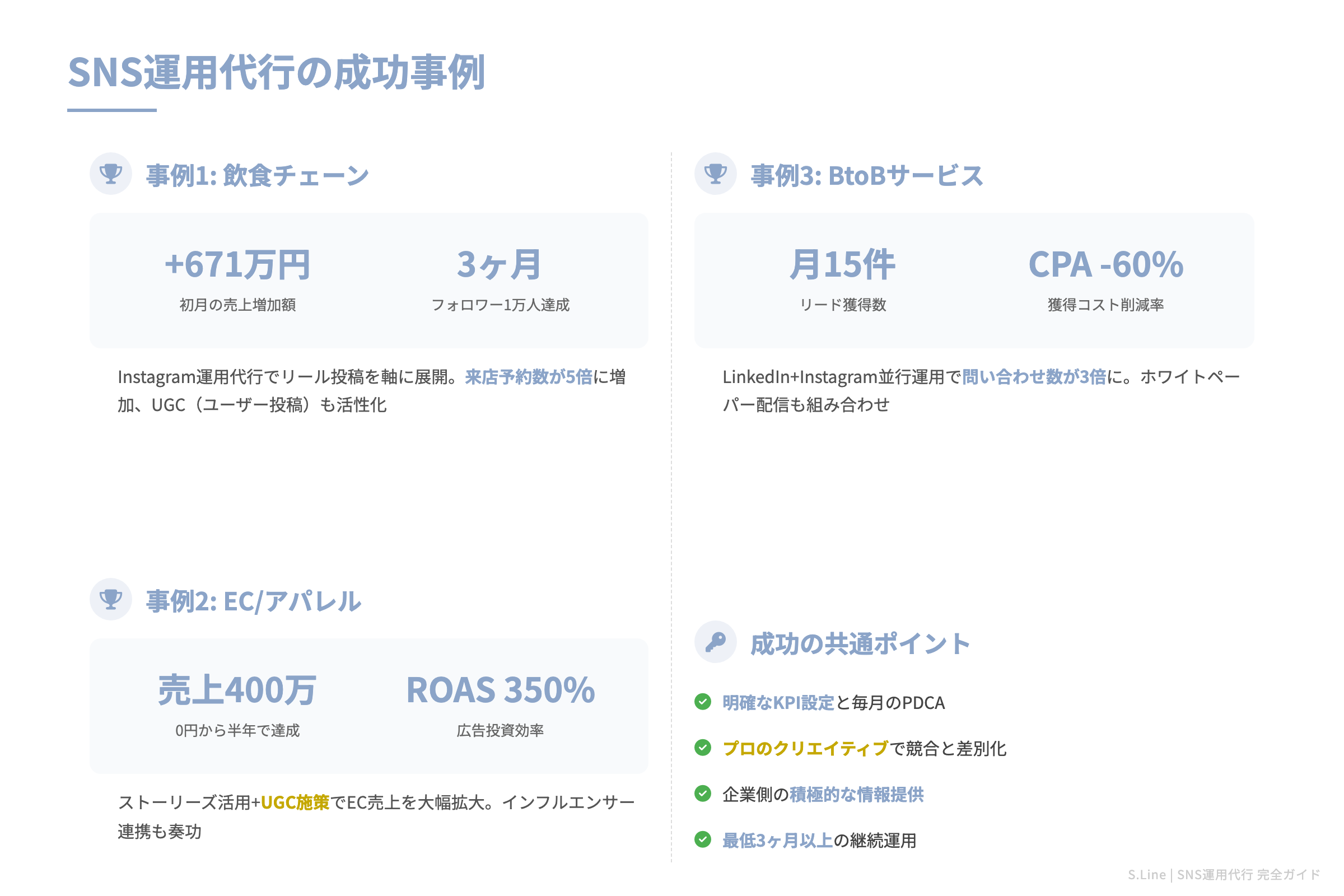Expand the 事例1: 飲食チェーン section

click(256, 175)
